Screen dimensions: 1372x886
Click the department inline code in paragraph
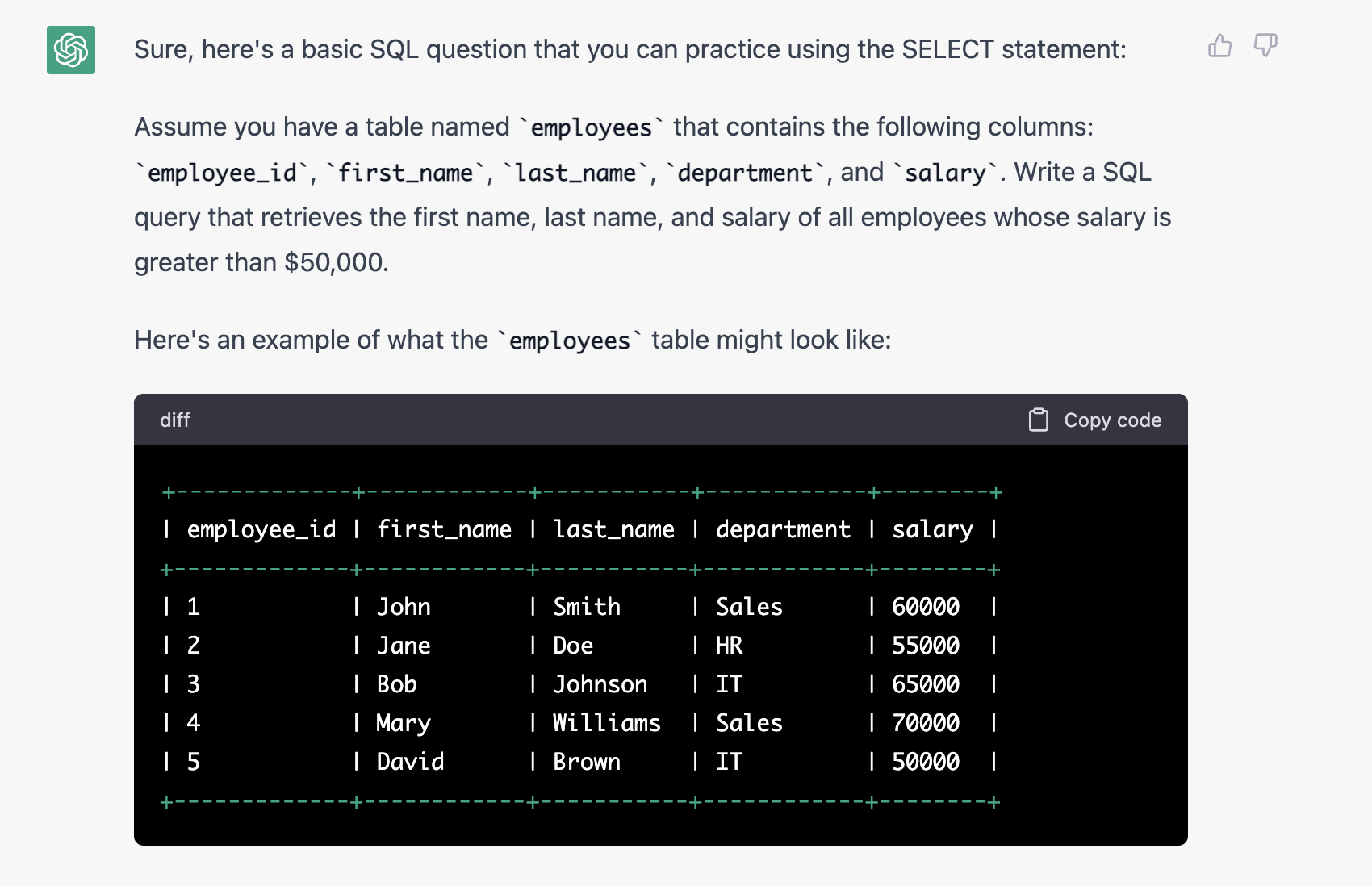(744, 173)
